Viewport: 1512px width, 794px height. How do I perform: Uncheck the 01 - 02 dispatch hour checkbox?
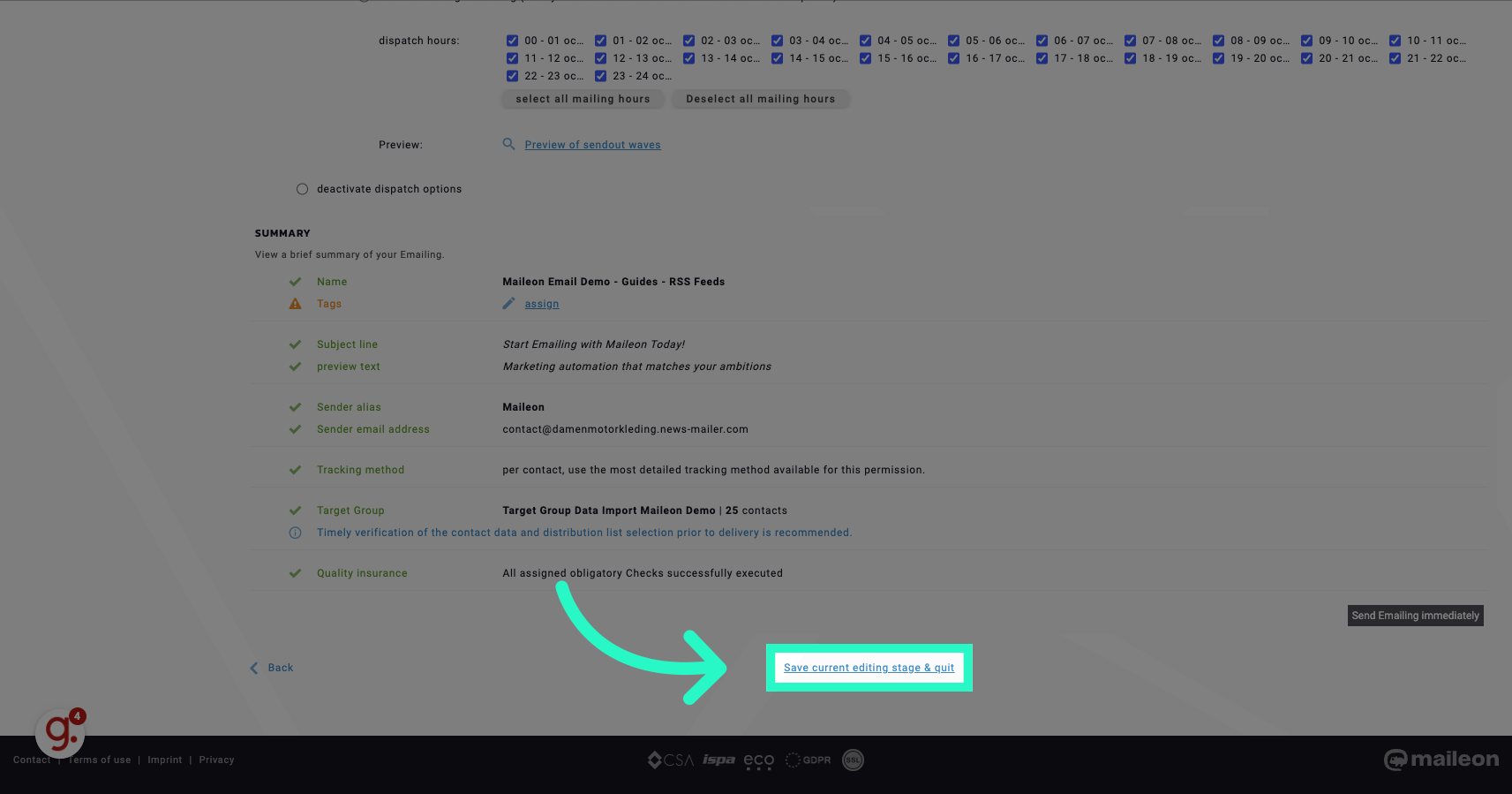click(x=600, y=41)
